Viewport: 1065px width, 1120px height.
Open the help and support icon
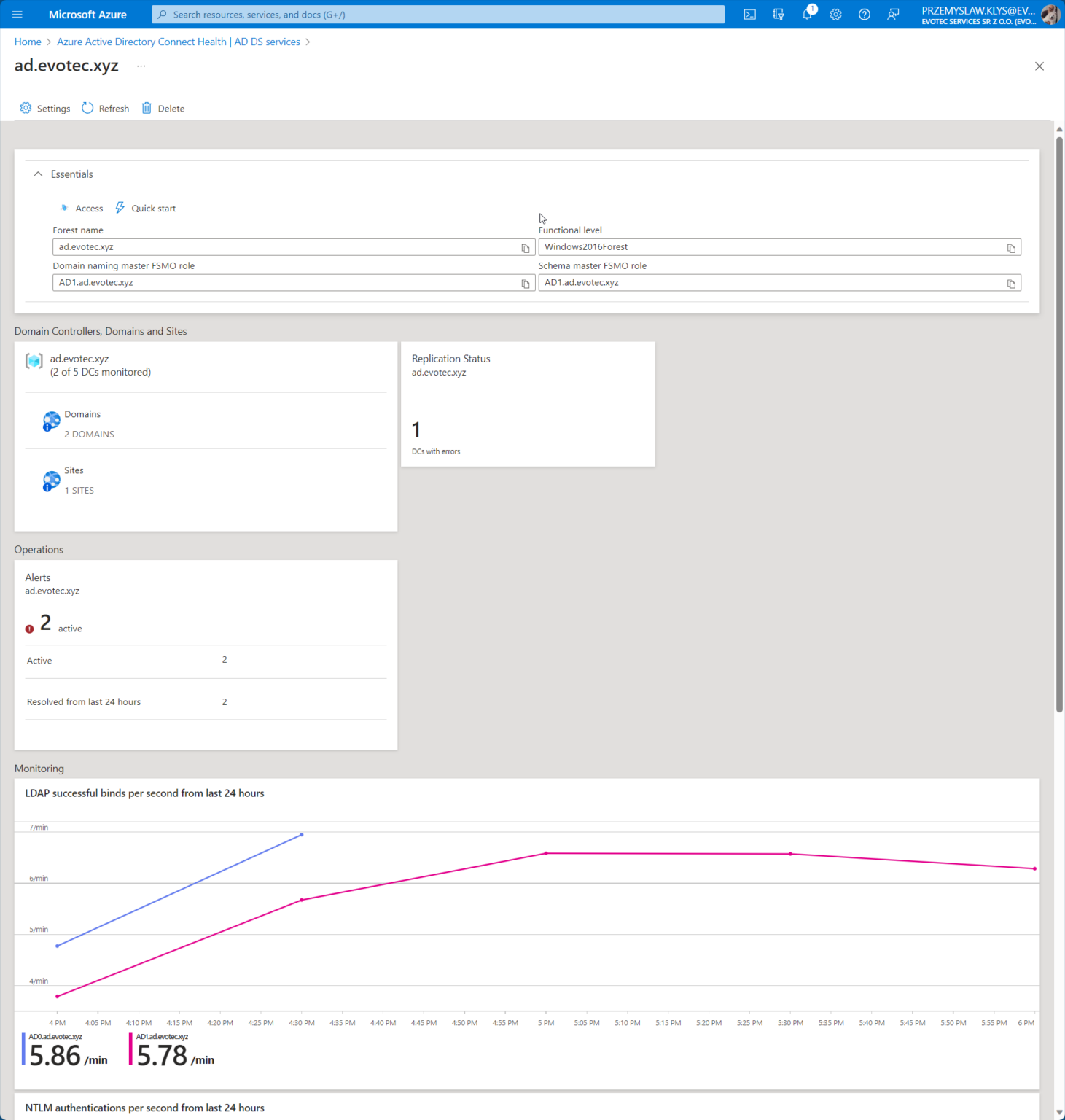(x=865, y=14)
